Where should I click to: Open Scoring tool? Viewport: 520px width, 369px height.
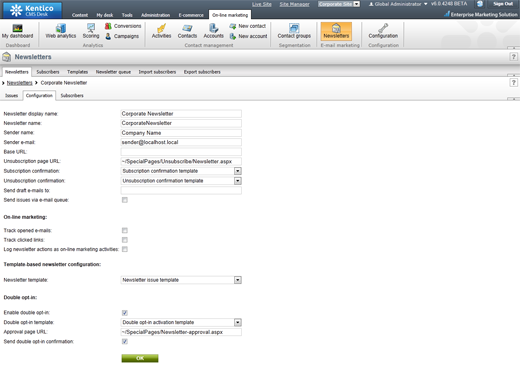click(x=91, y=31)
